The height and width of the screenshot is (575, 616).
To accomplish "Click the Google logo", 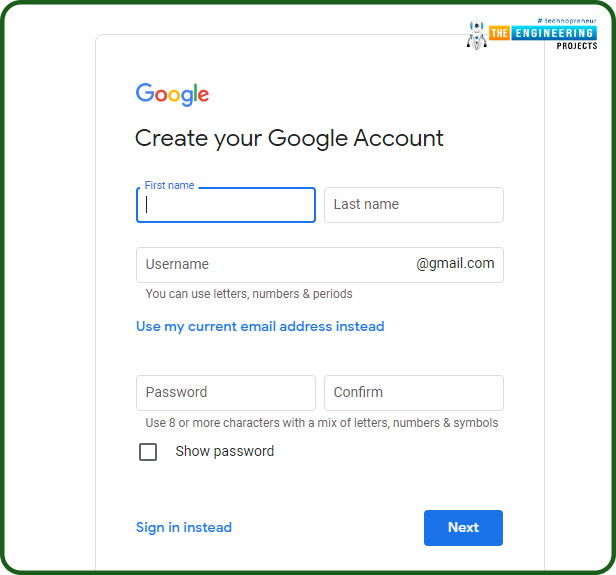I will pyautogui.click(x=172, y=94).
